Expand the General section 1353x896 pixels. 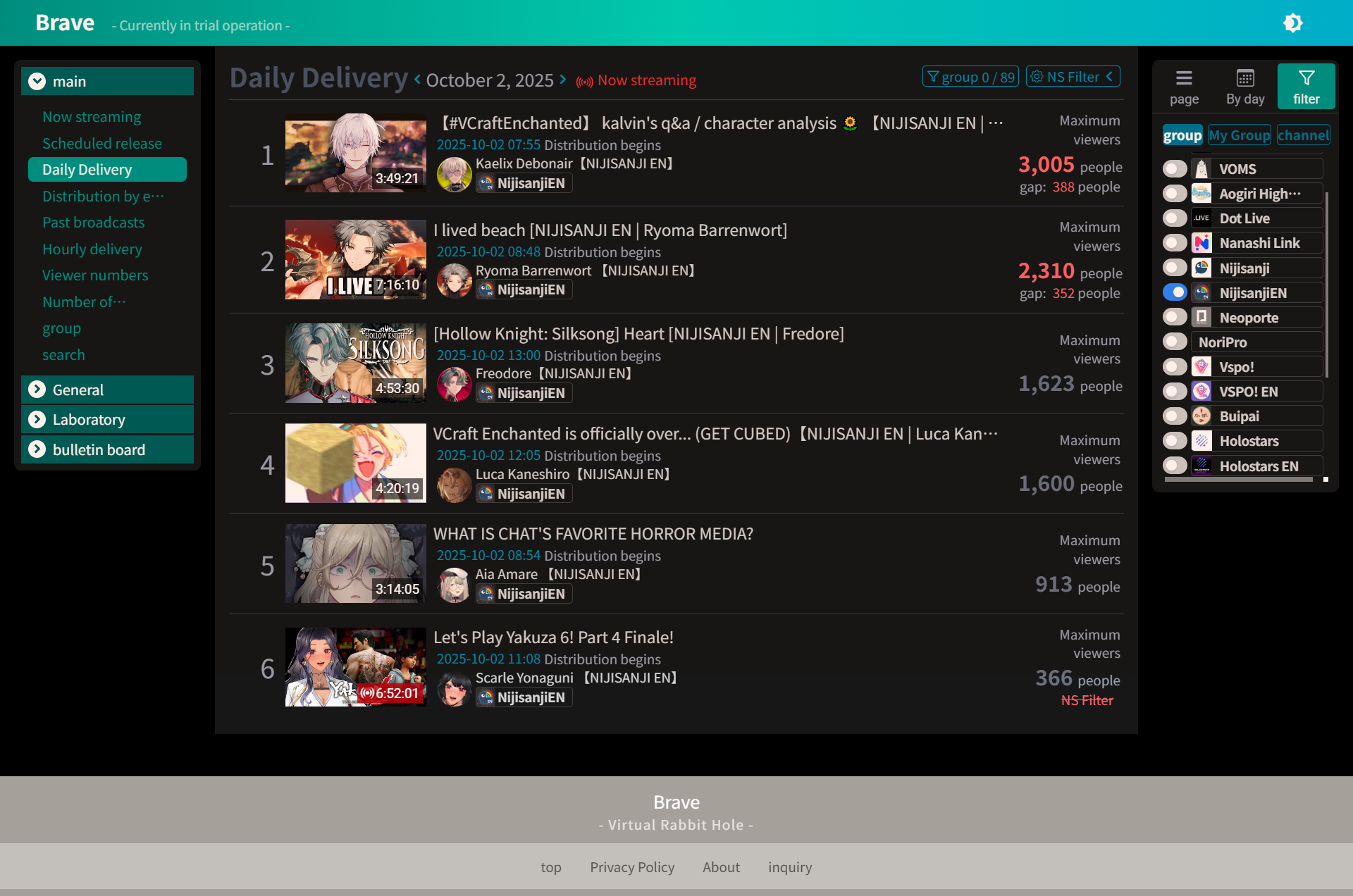click(x=37, y=390)
